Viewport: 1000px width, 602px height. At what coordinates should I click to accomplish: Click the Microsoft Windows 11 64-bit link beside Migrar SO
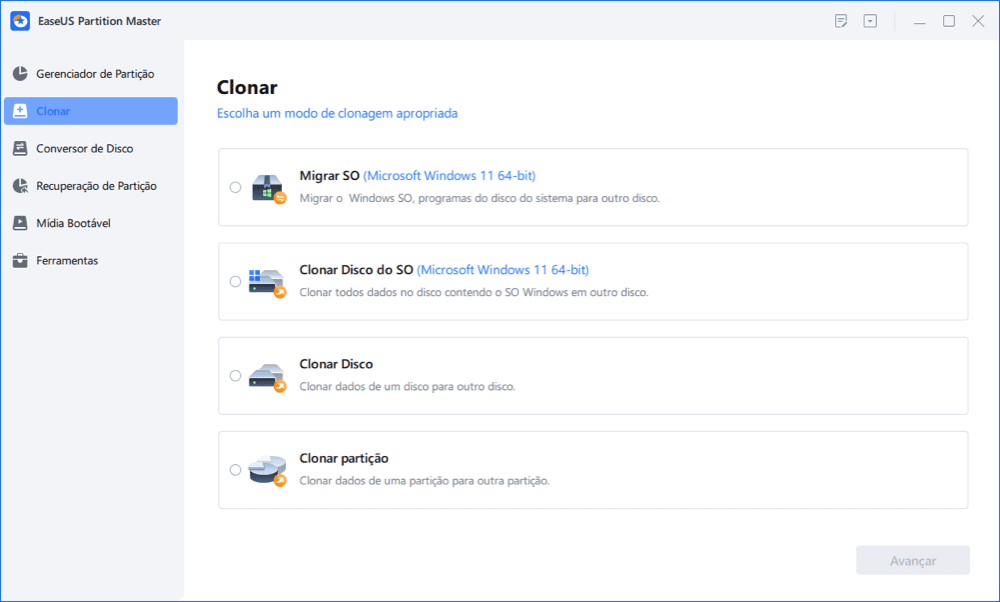point(450,175)
